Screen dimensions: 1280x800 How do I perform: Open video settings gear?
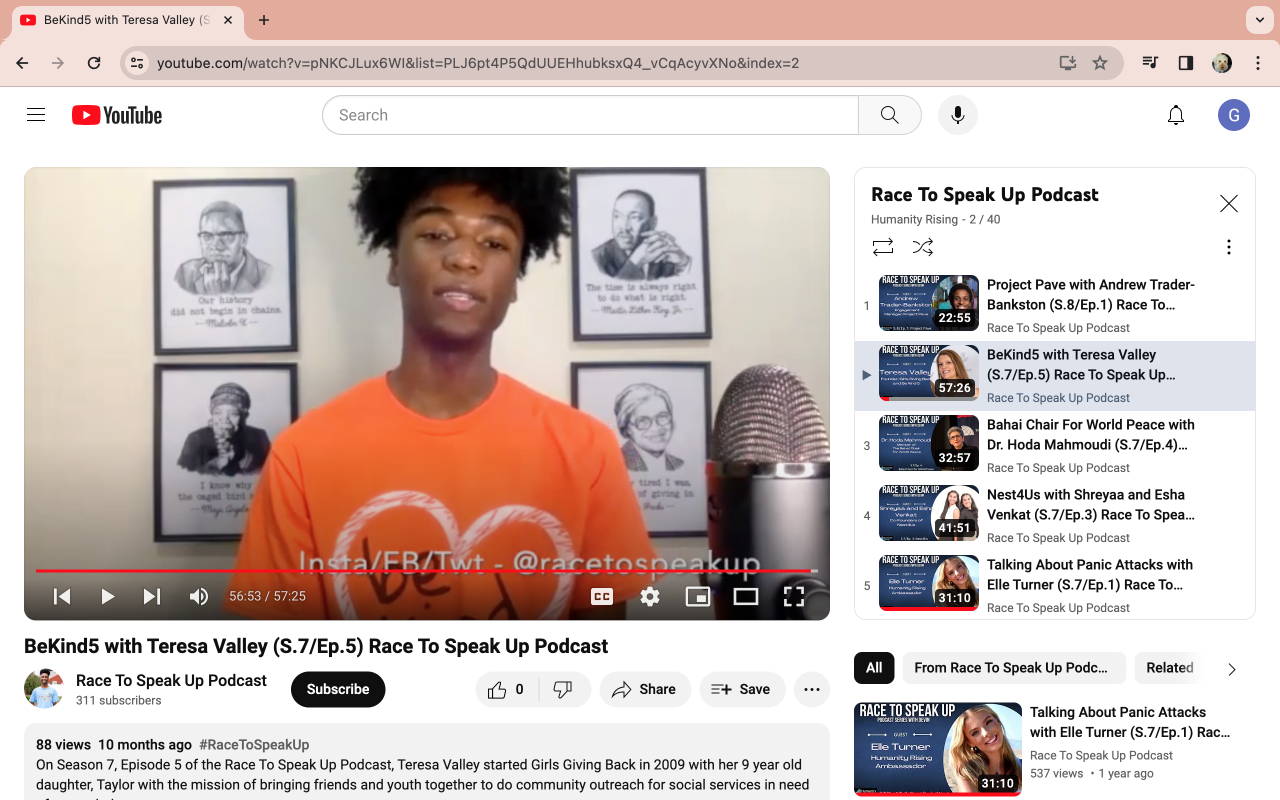pyautogui.click(x=650, y=597)
